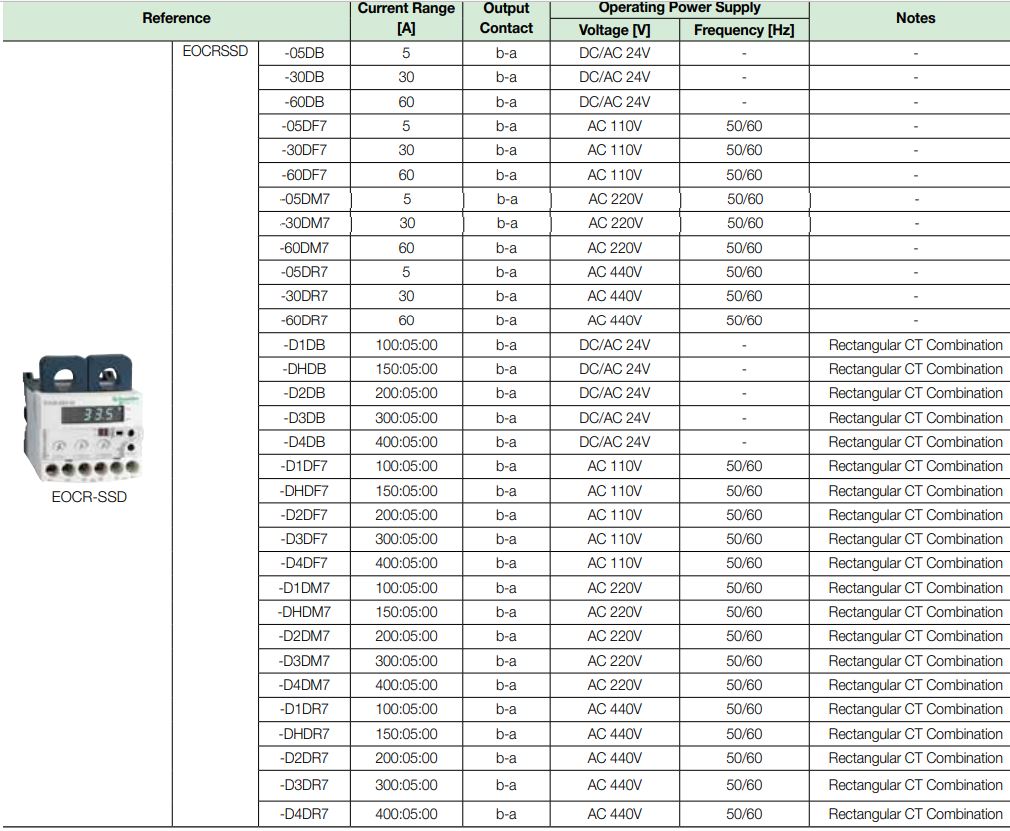This screenshot has width=1010, height=831.
Task: Click the -D2DF7 reference cell
Action: click(304, 515)
